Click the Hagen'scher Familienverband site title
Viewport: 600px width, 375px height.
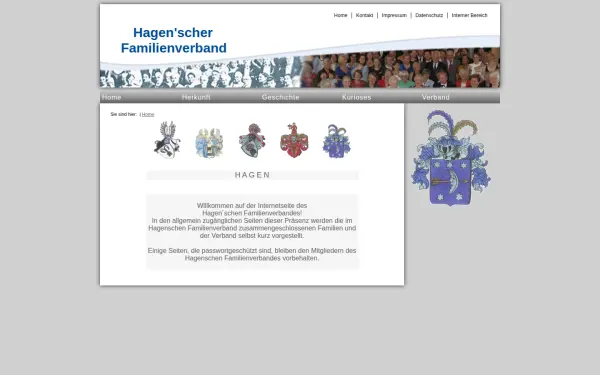tap(174, 40)
